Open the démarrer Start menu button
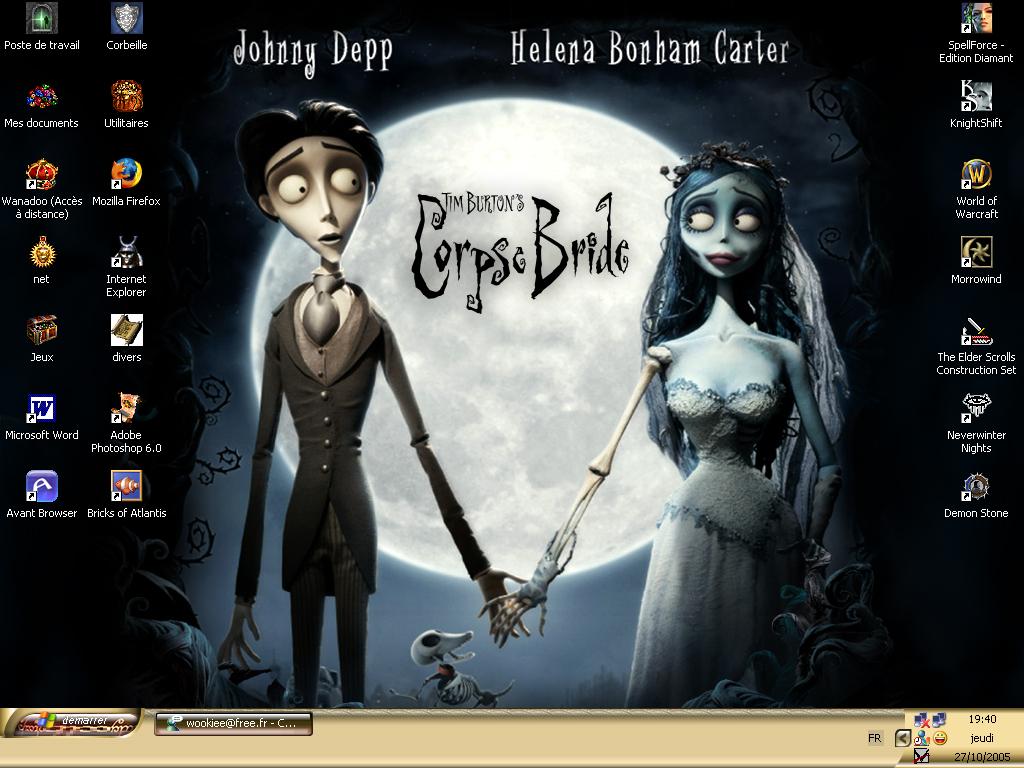 (74, 723)
